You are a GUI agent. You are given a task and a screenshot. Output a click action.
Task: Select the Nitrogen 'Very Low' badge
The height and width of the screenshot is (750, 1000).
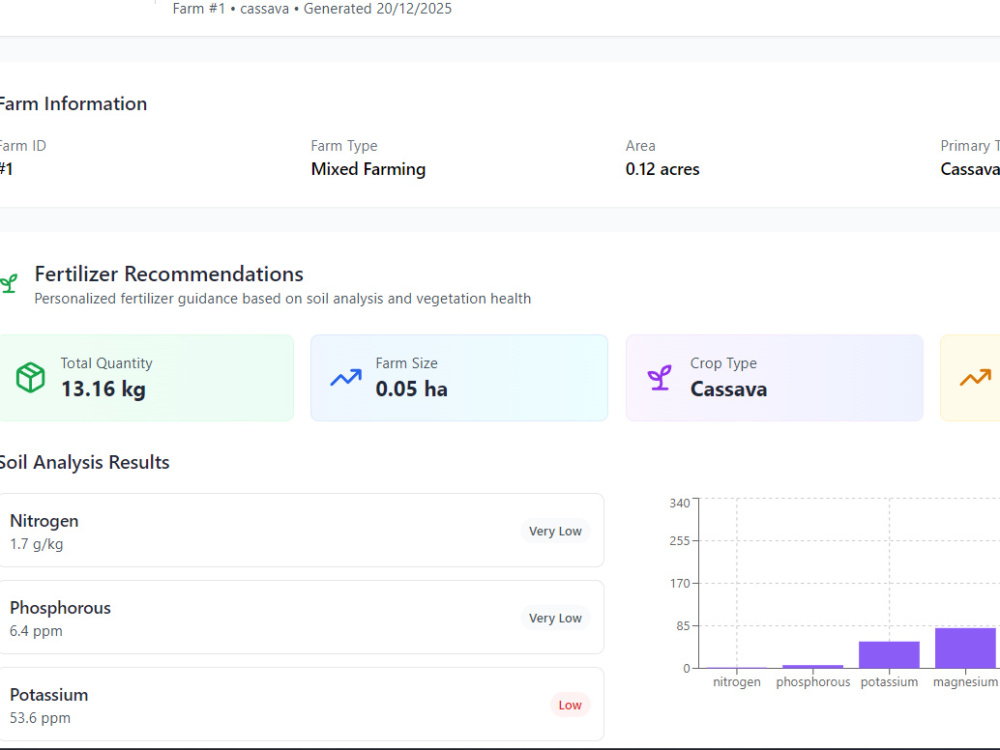(x=555, y=531)
